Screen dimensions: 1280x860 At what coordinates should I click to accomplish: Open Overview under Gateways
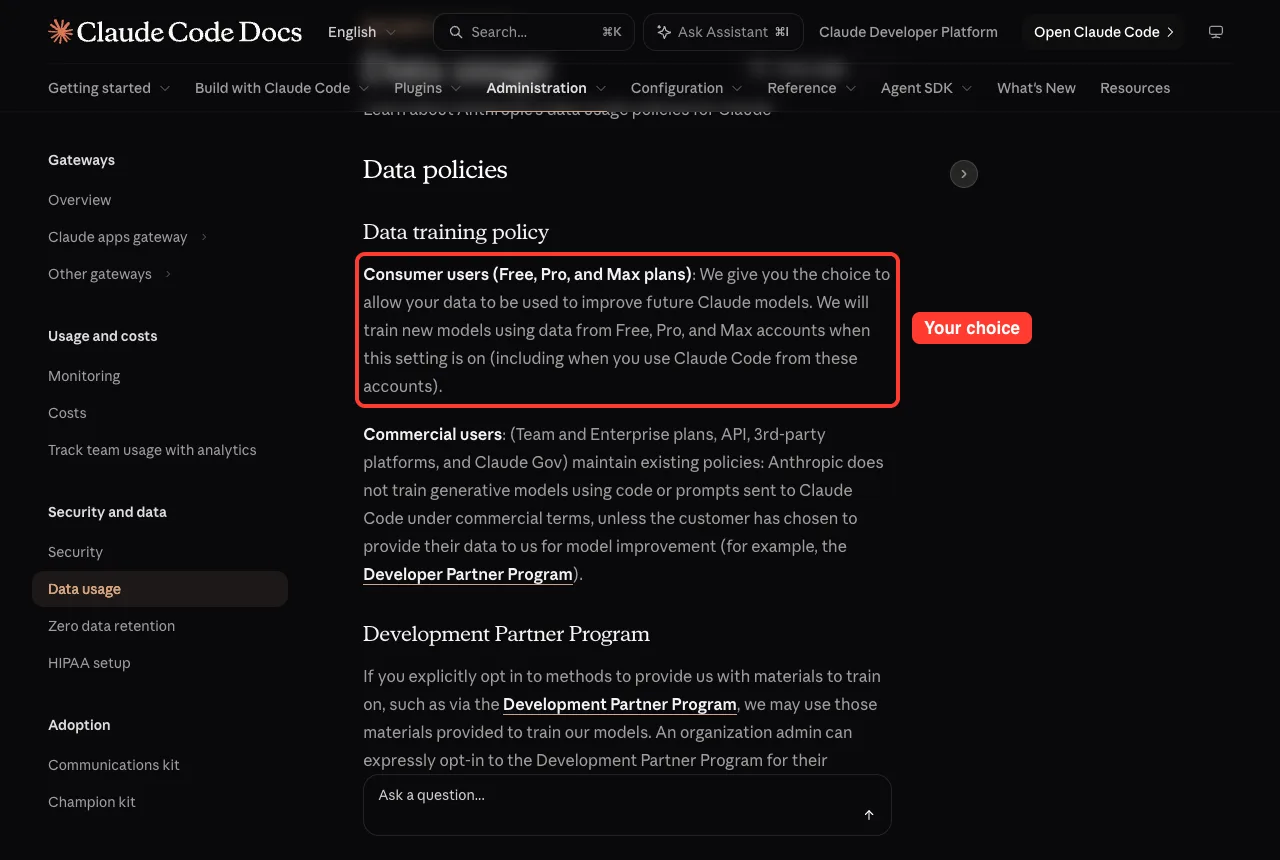[80, 200]
